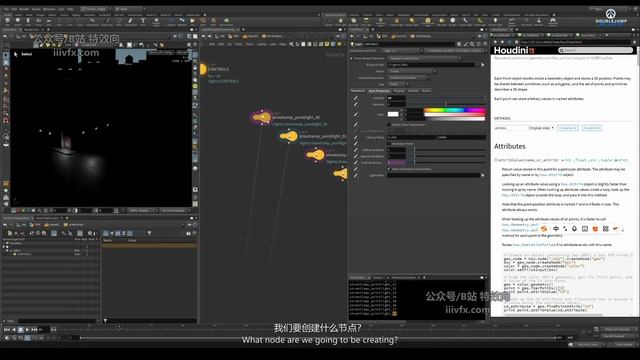Screen dimensions: 640x360
Task: Open the desktop layout dropdown in menu bar
Action: tap(96, 9)
